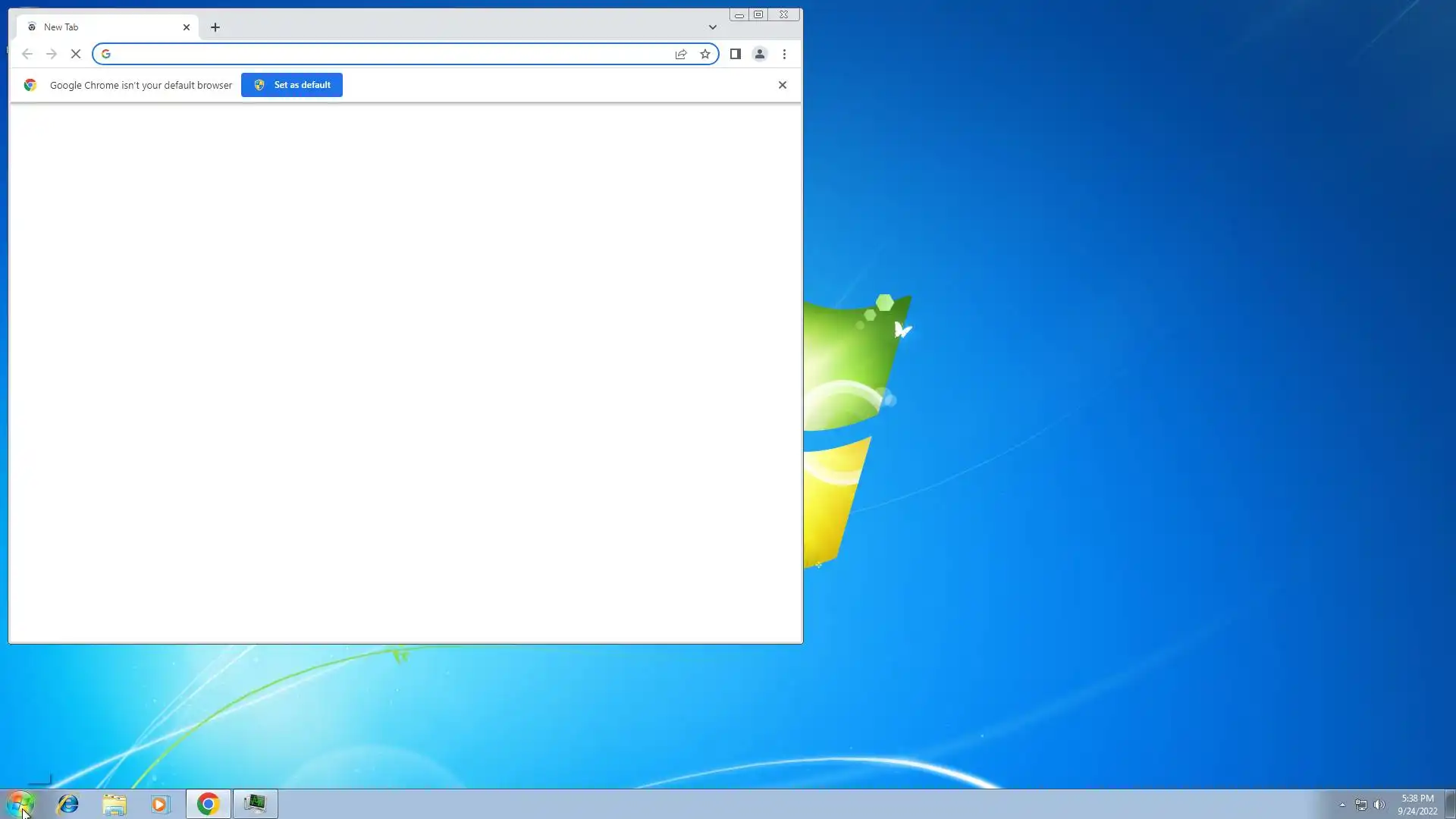Expand the tab search chevron
1456x819 pixels.
(712, 27)
